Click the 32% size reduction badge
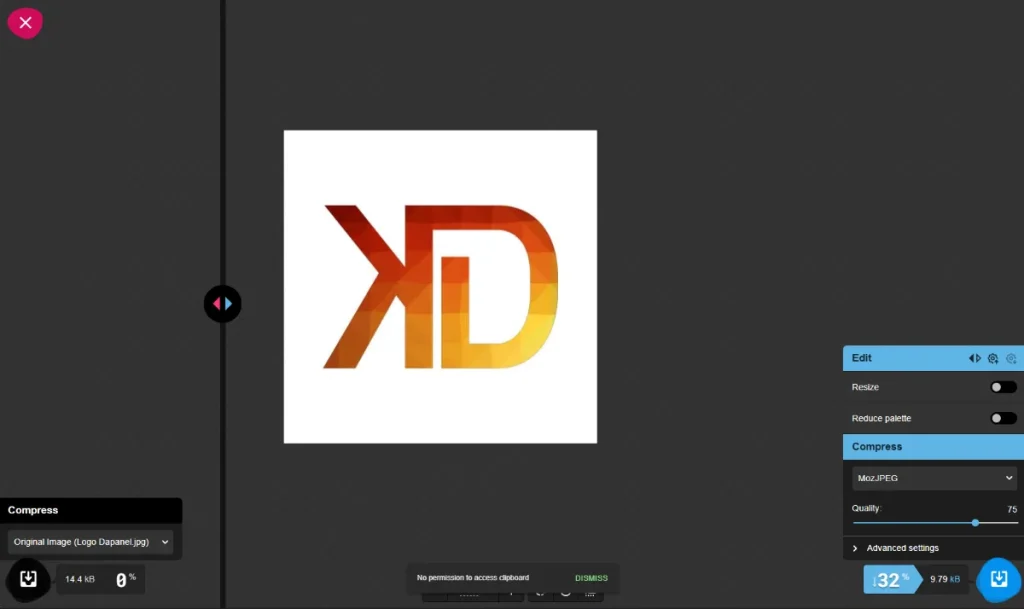This screenshot has height=609, width=1024. point(892,580)
